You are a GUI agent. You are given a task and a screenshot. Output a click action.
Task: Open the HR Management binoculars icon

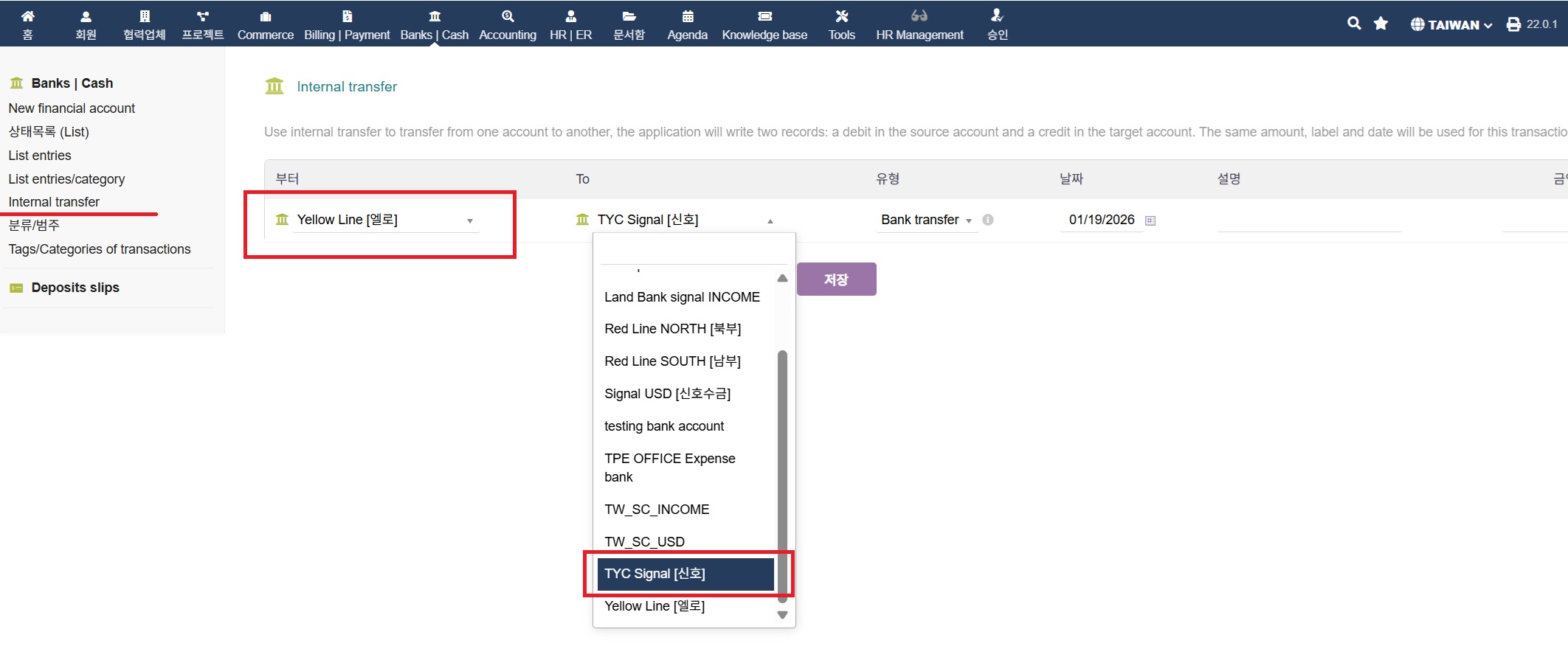click(919, 16)
